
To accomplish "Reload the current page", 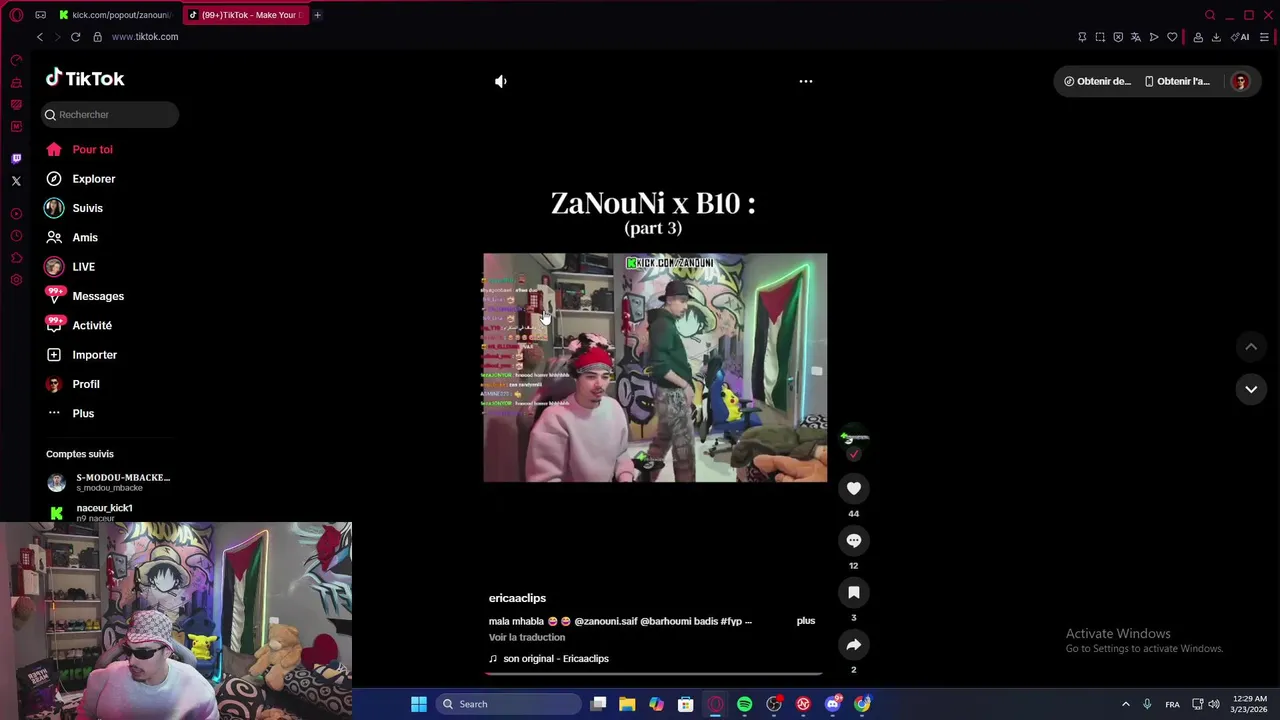I will [x=75, y=37].
